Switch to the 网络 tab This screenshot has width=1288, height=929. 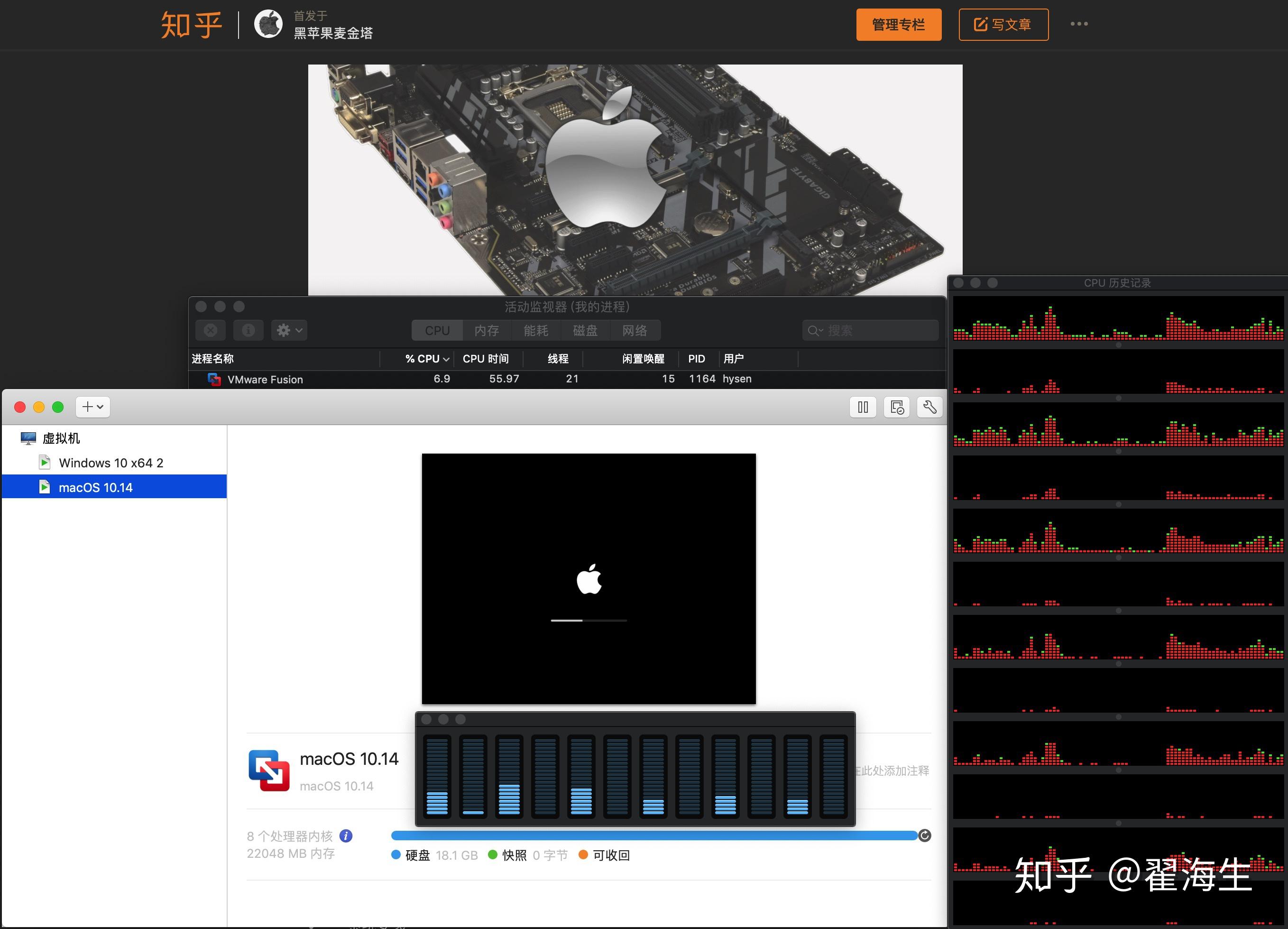tap(635, 330)
